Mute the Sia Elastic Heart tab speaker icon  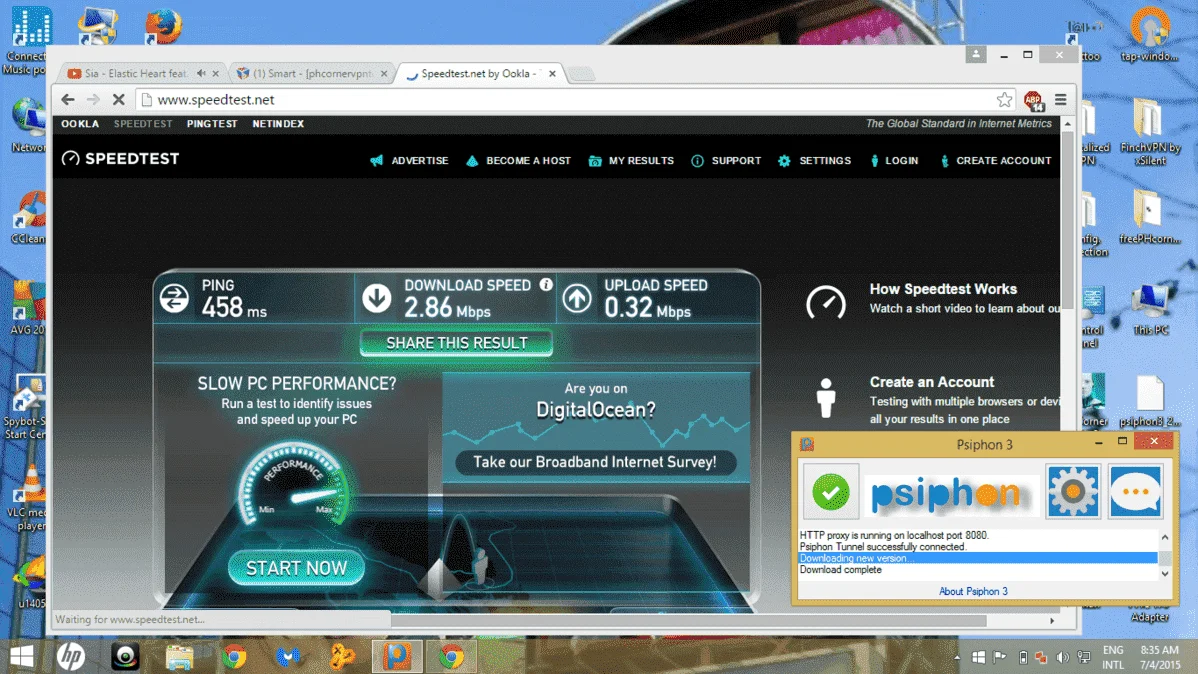click(x=201, y=73)
